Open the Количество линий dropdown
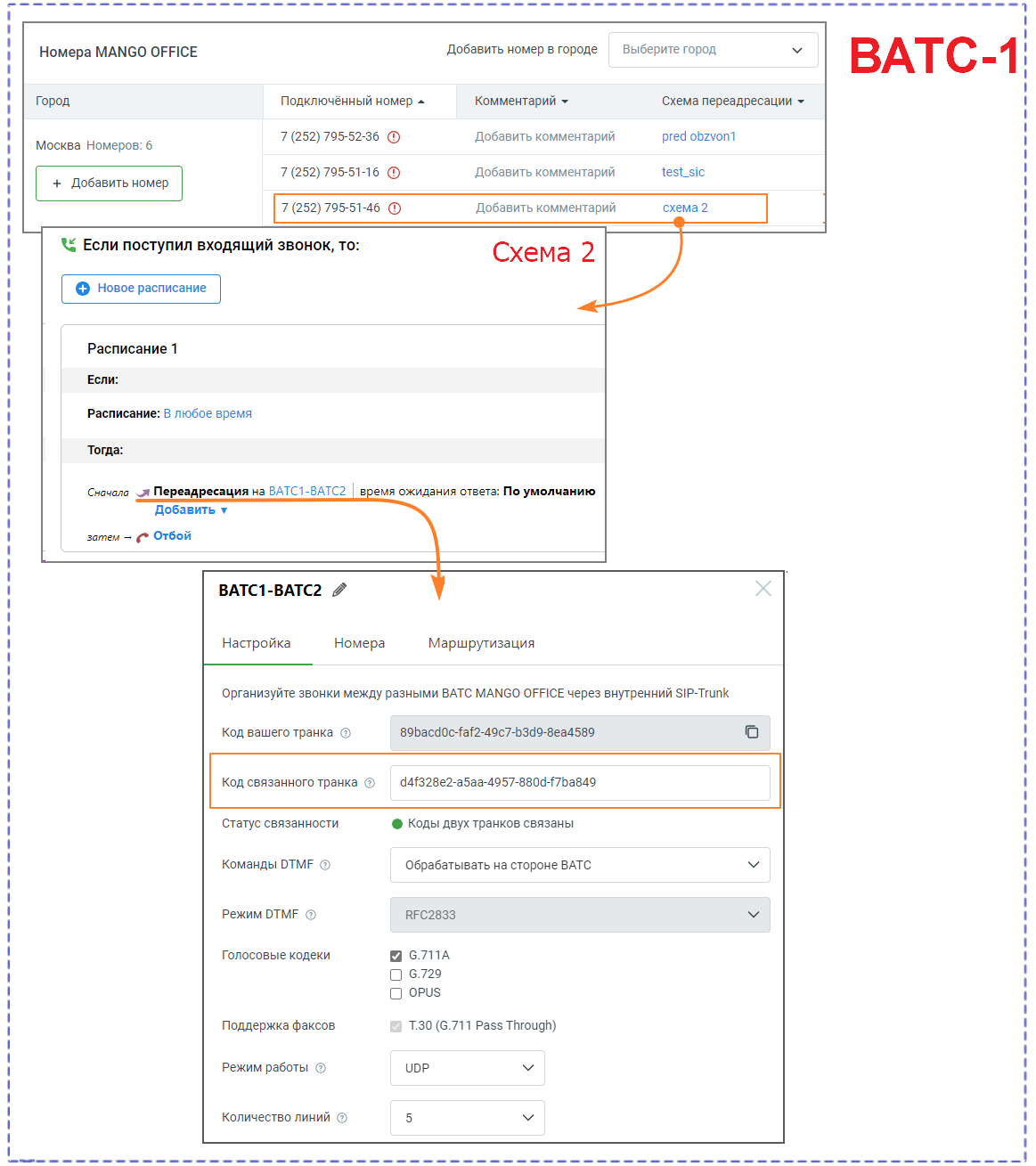The image size is (1036, 1166). coord(468,1118)
